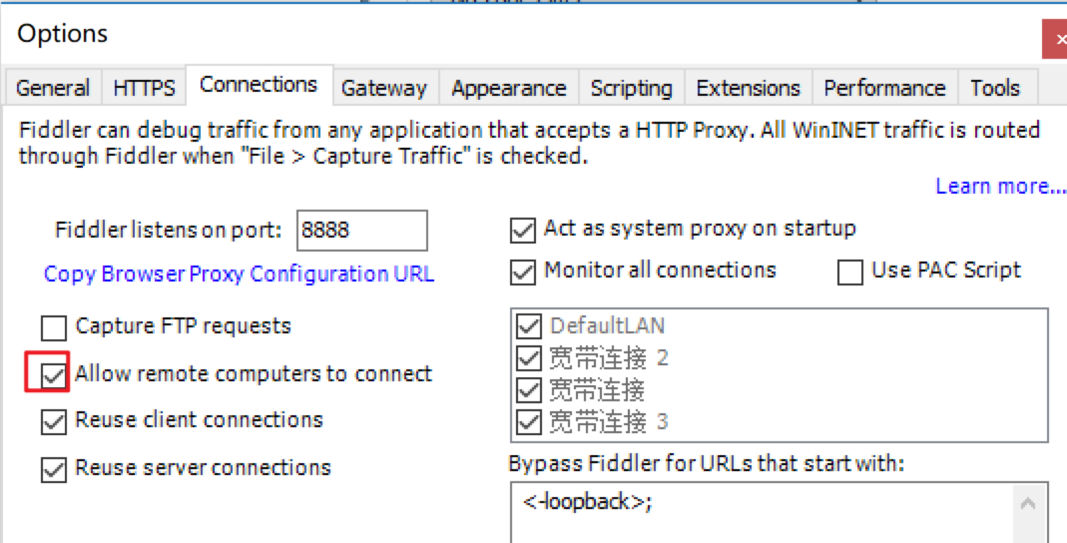Switch to the Performance tab

pyautogui.click(x=884, y=88)
